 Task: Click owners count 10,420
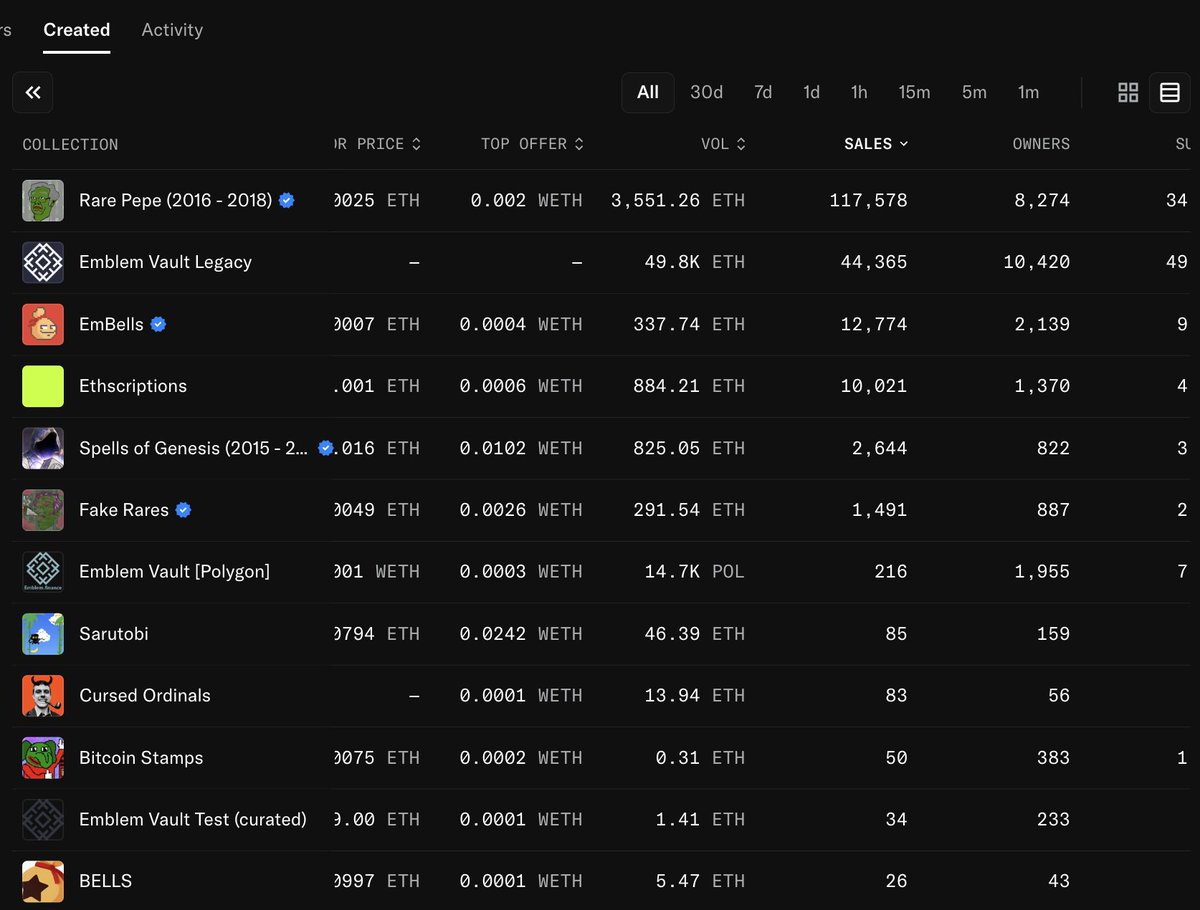point(1036,262)
